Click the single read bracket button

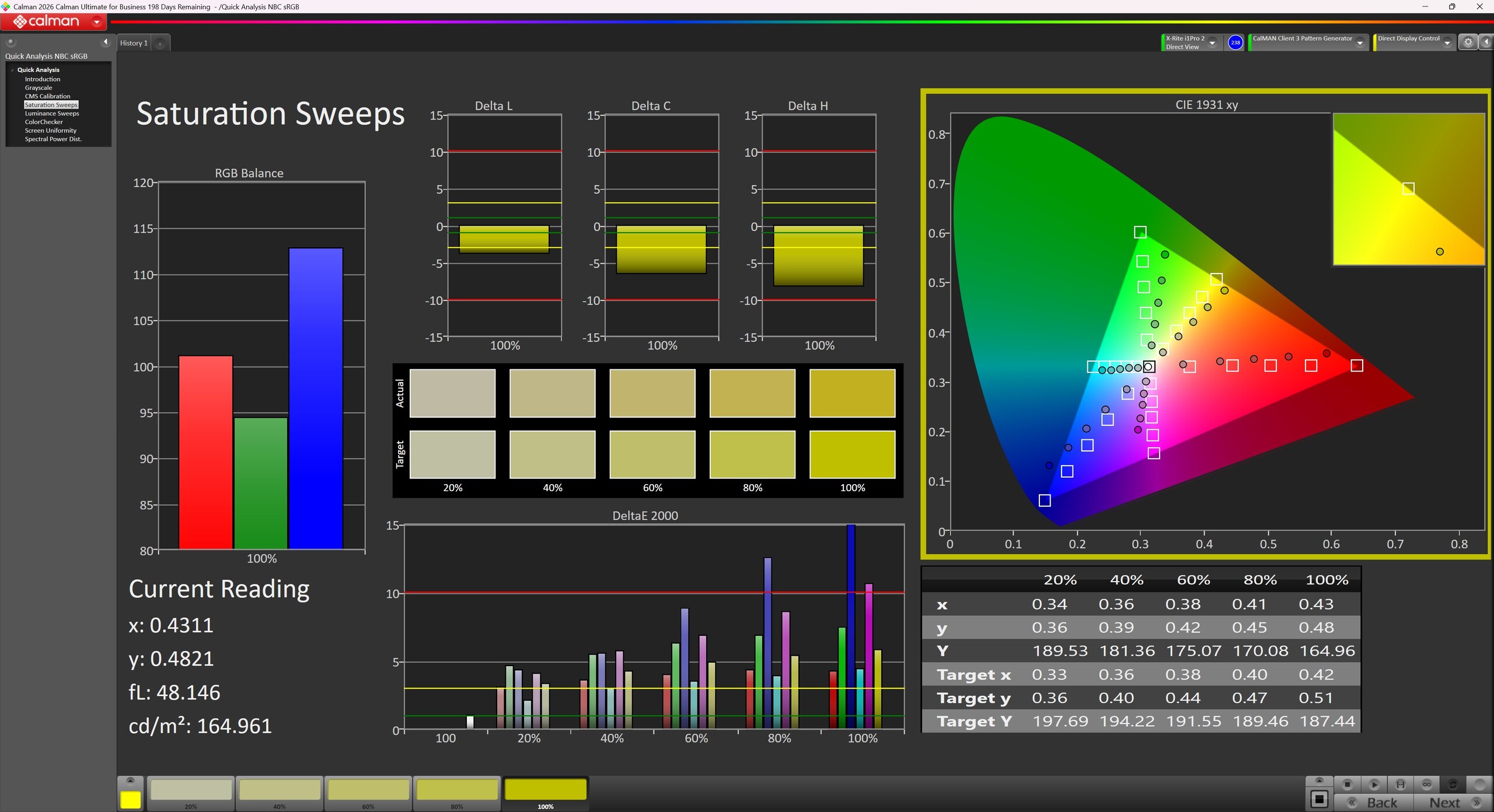1400,785
